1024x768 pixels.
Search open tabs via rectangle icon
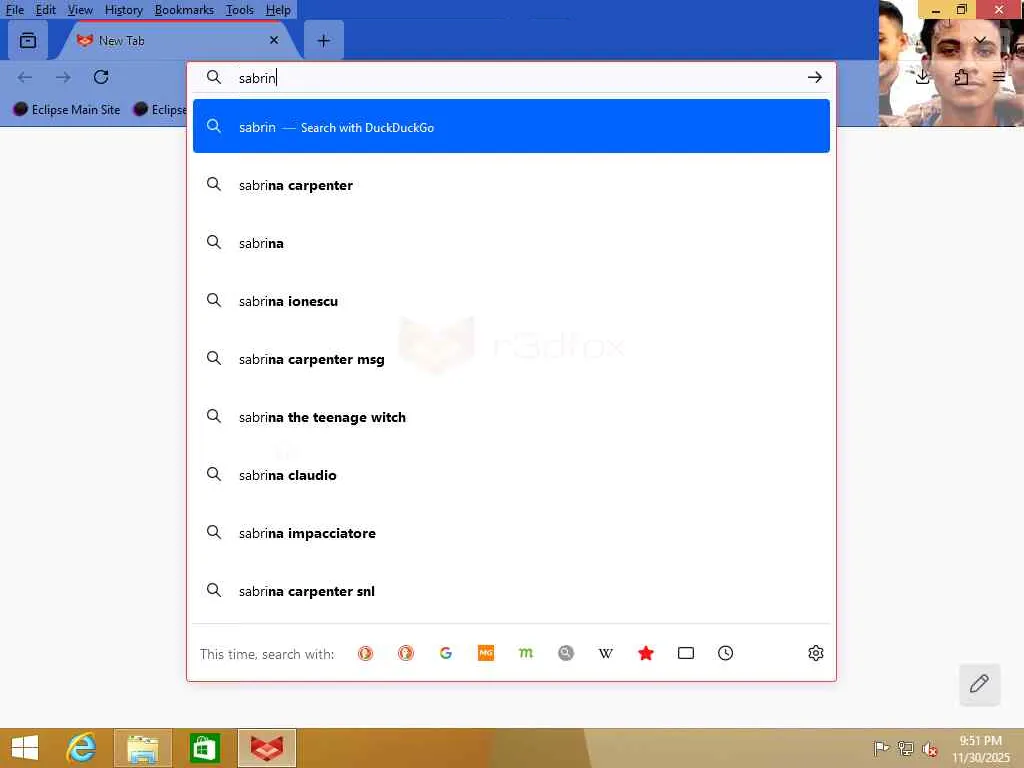pos(686,653)
